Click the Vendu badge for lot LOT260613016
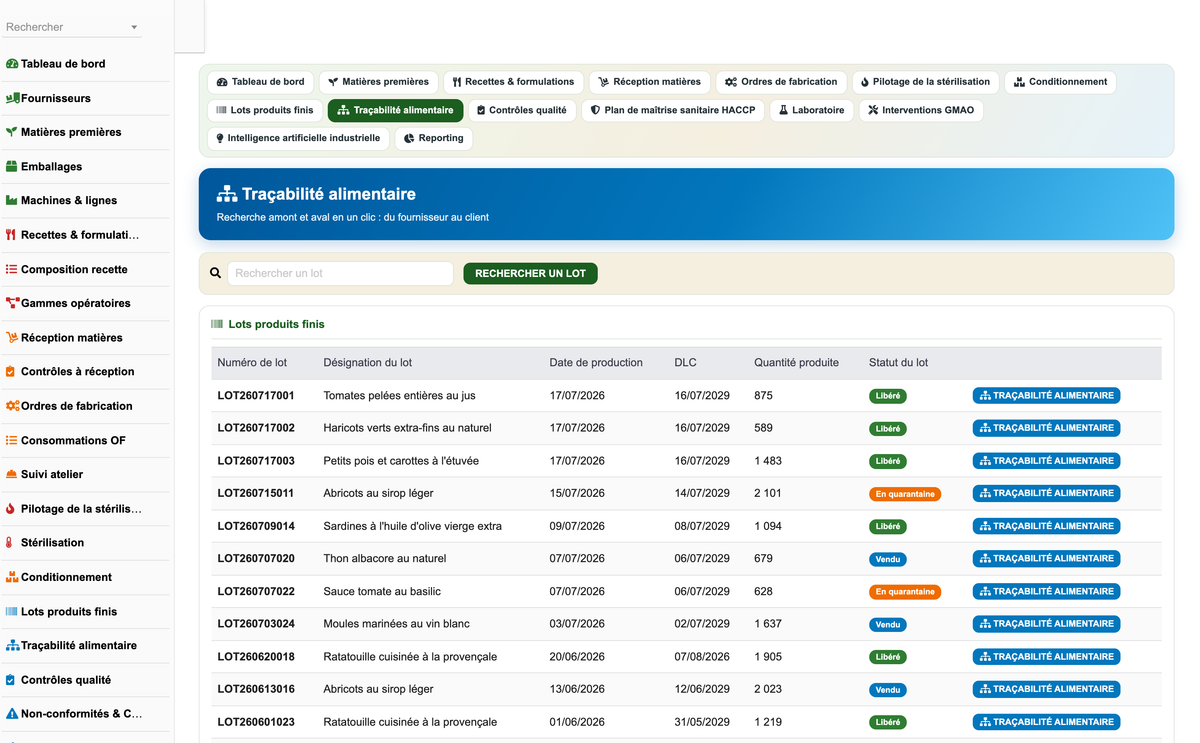The width and height of the screenshot is (1200, 743). (x=888, y=690)
